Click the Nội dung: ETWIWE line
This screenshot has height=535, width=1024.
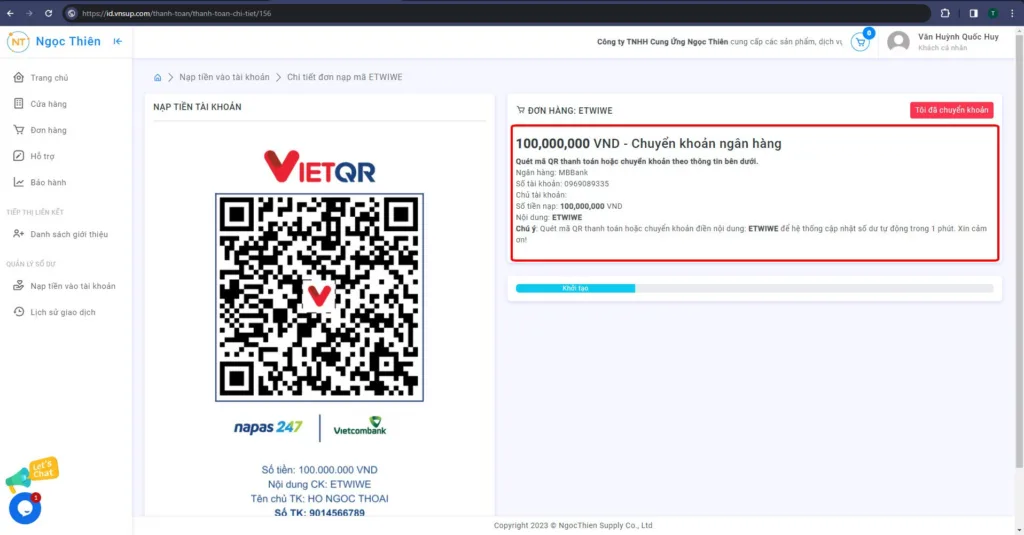tap(549, 218)
